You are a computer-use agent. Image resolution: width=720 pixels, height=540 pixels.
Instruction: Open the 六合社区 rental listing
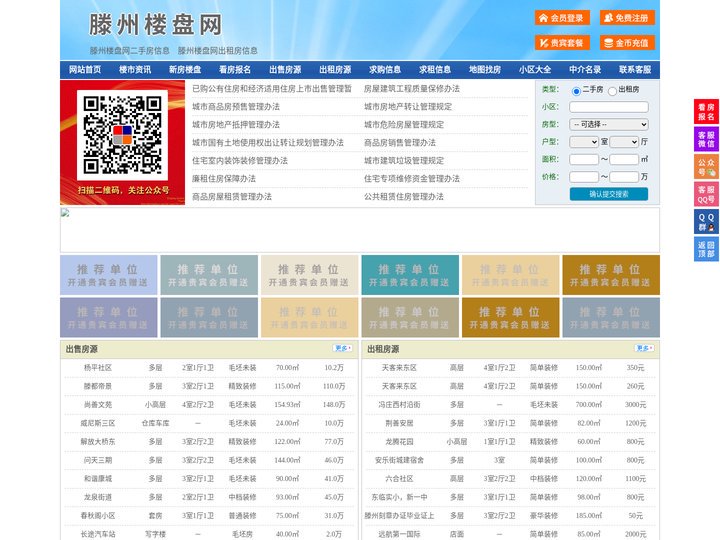[399, 479]
